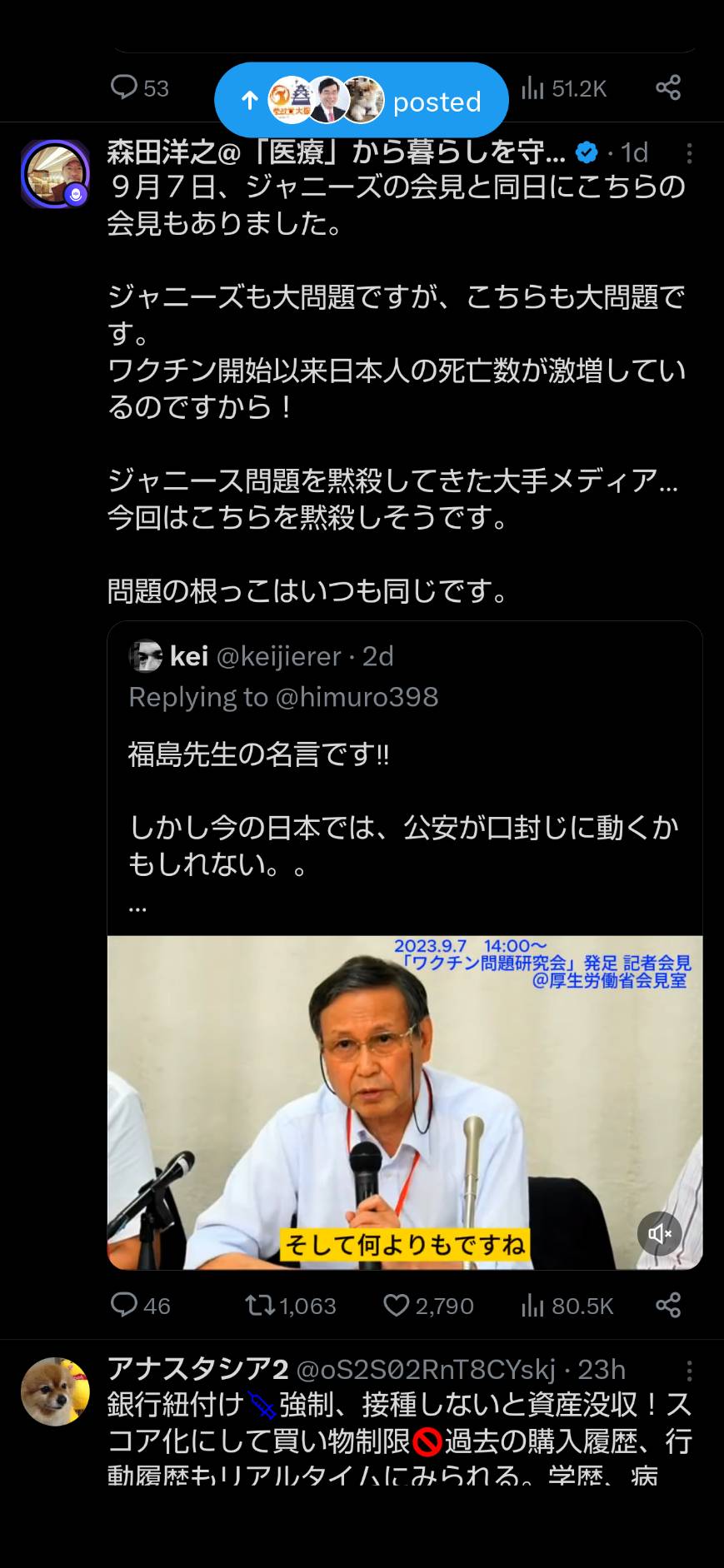Share the top tweet
This screenshot has width=724, height=1568.
tap(667, 87)
